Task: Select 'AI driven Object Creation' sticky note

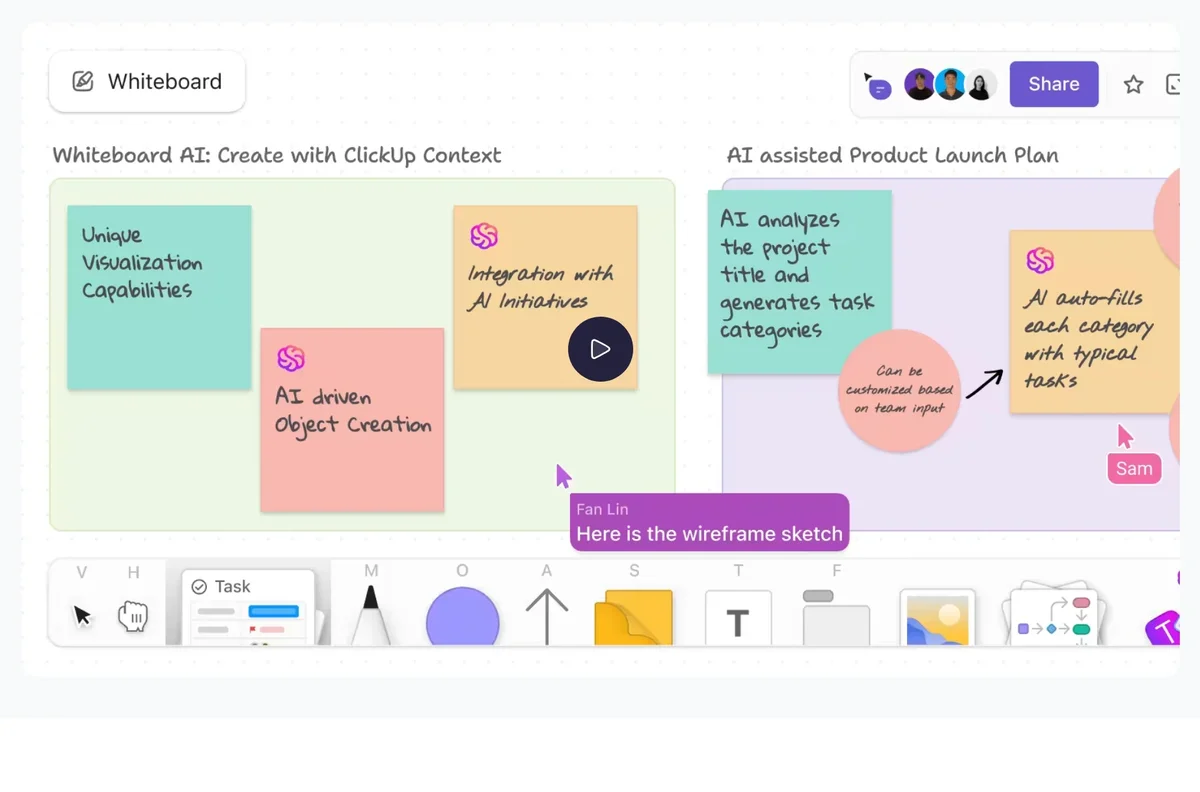Action: tap(352, 420)
